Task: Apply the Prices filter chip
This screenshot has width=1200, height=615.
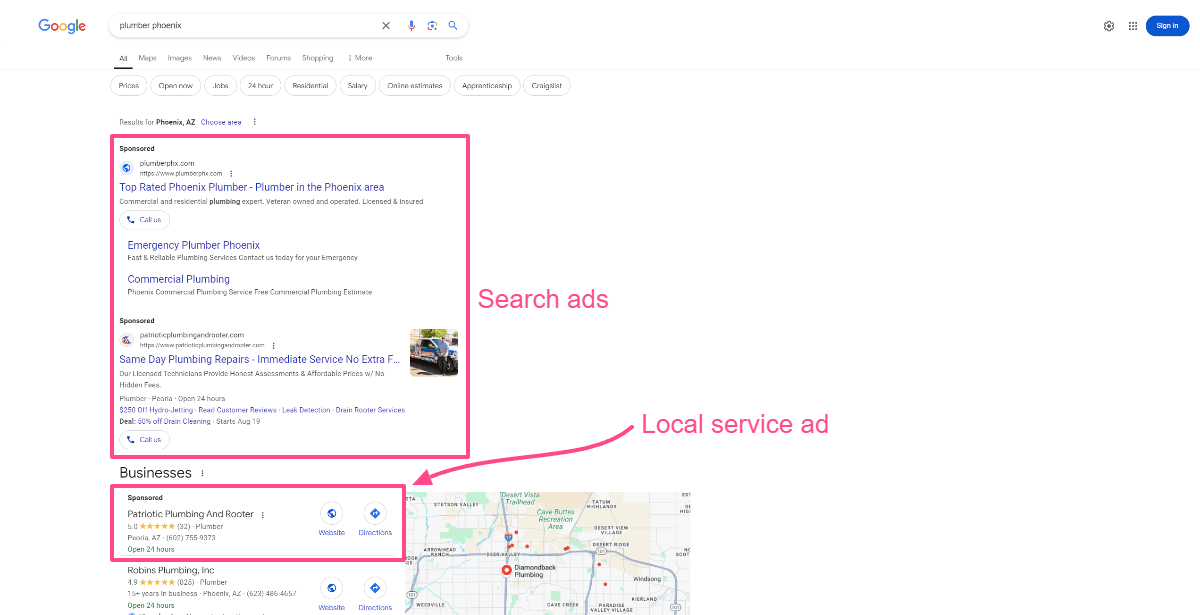Action: (129, 86)
